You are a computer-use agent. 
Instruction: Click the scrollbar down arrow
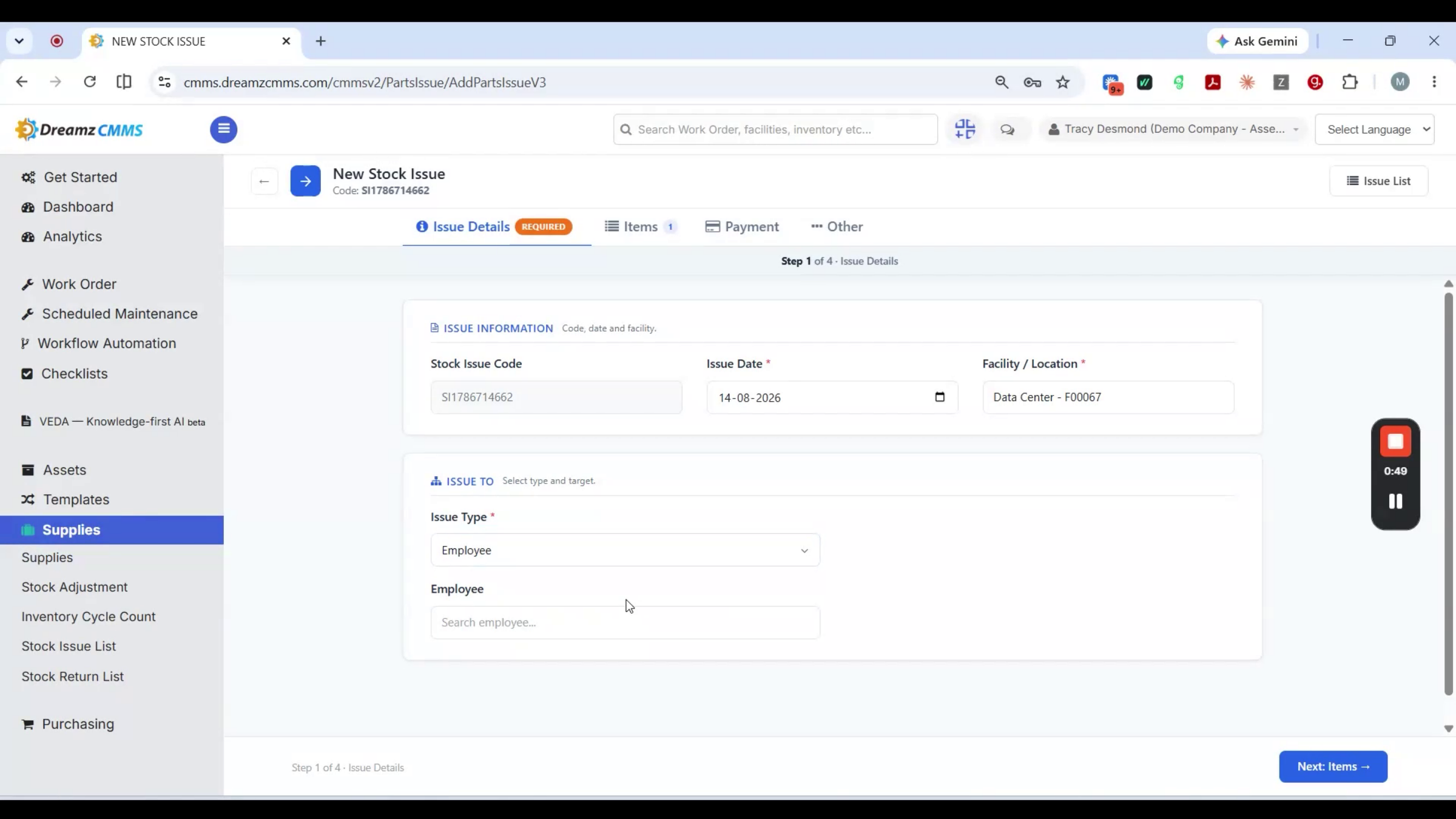[1448, 729]
